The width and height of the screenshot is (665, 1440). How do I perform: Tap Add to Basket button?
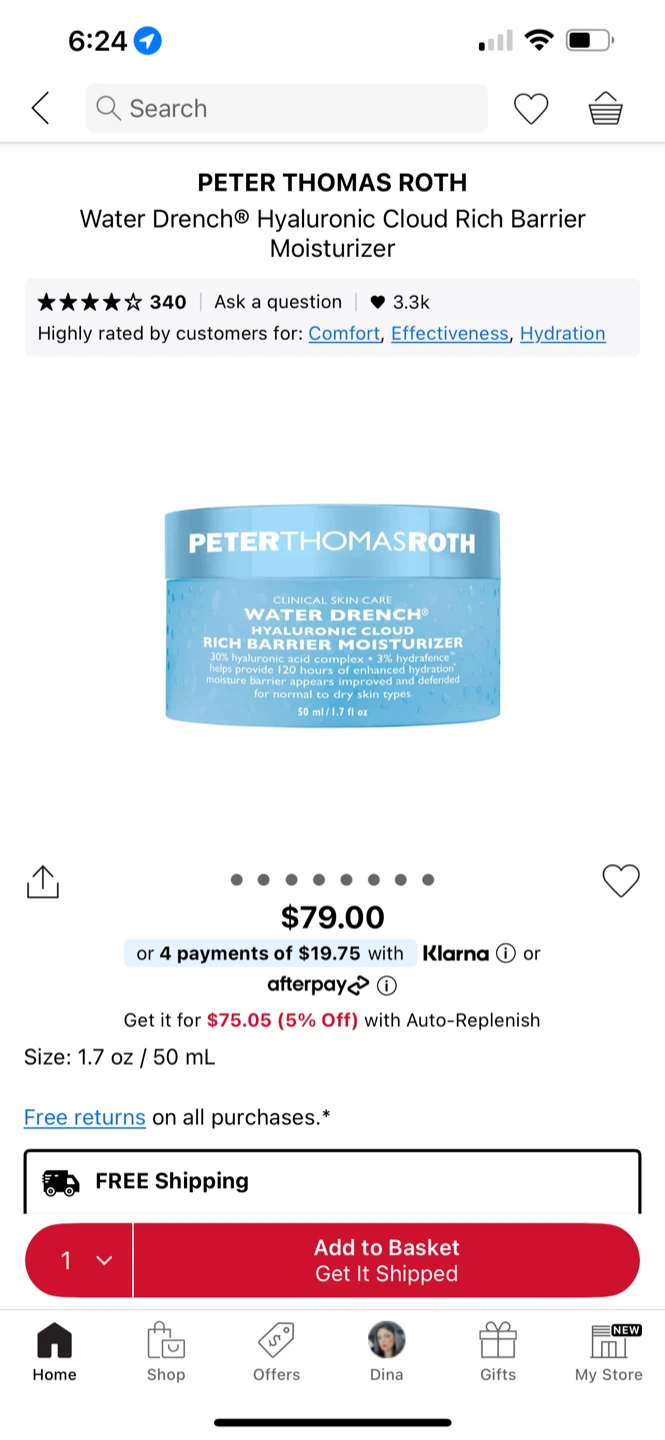pyautogui.click(x=387, y=1260)
